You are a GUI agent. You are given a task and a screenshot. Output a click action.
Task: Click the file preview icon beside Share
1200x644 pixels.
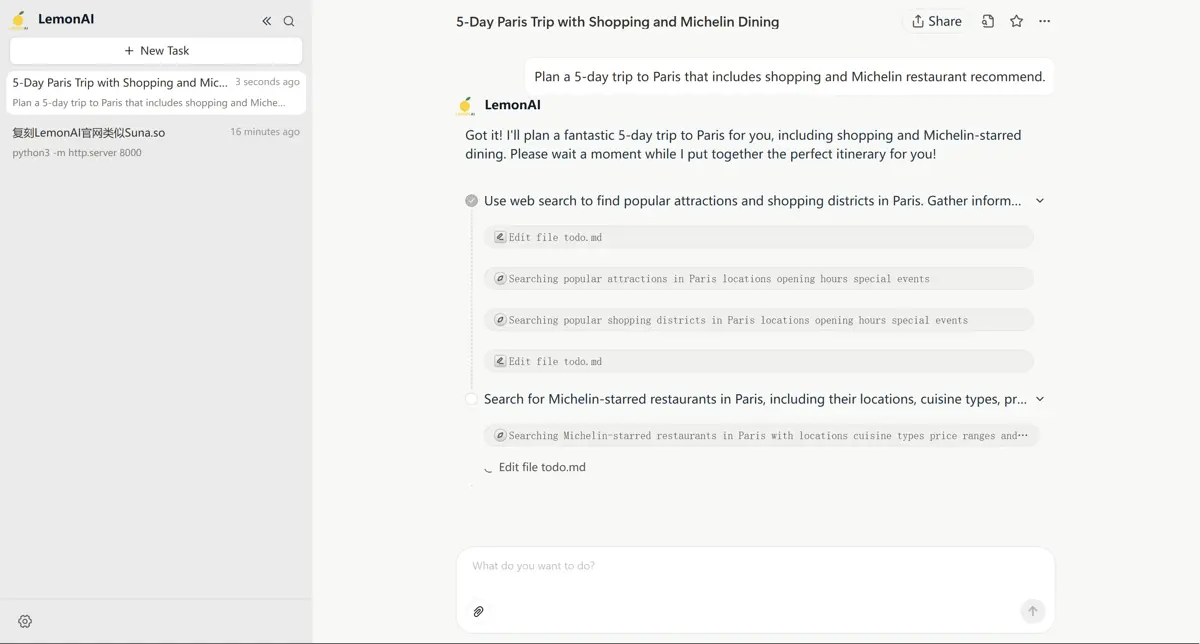(988, 21)
